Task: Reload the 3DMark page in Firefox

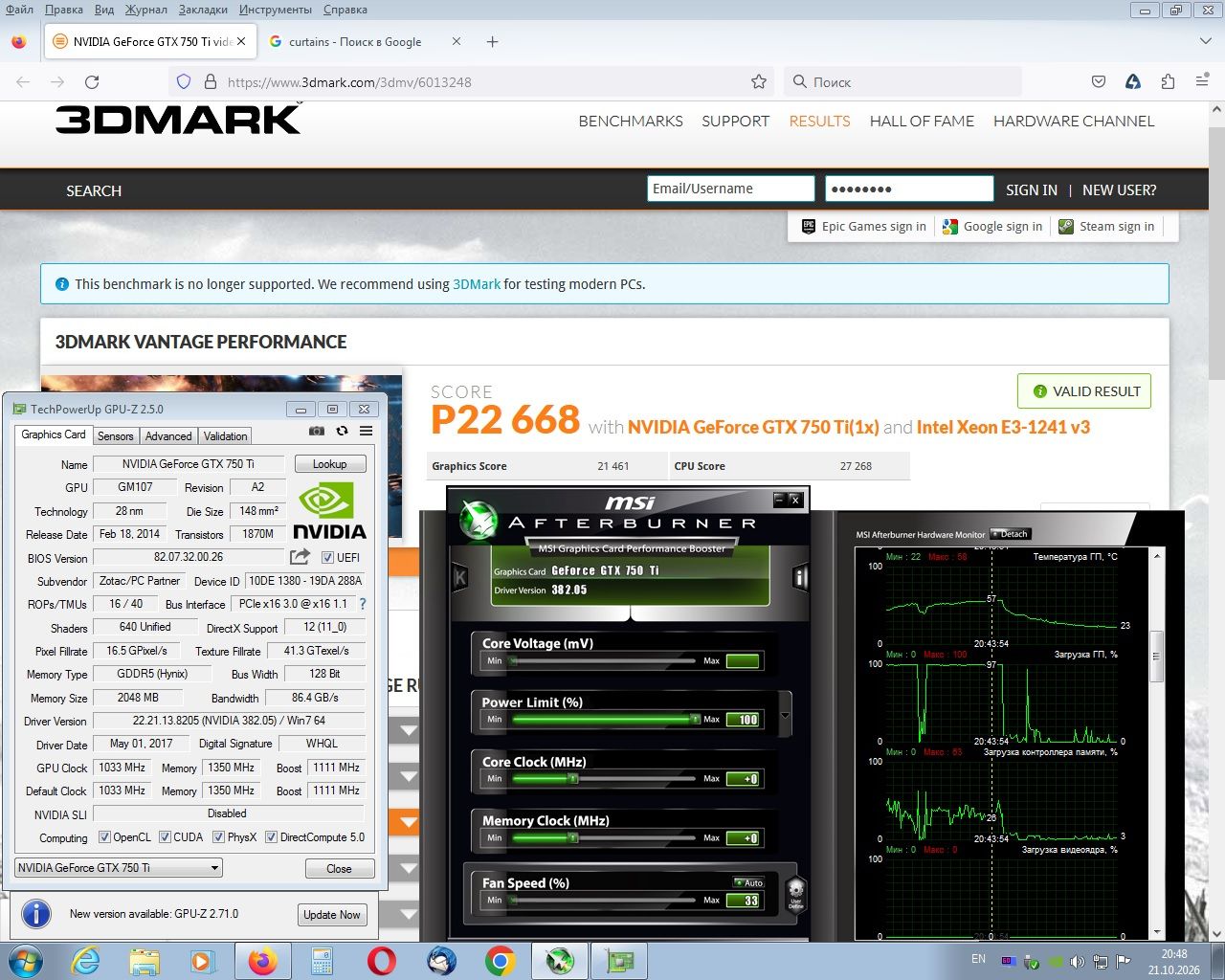Action: click(x=92, y=82)
